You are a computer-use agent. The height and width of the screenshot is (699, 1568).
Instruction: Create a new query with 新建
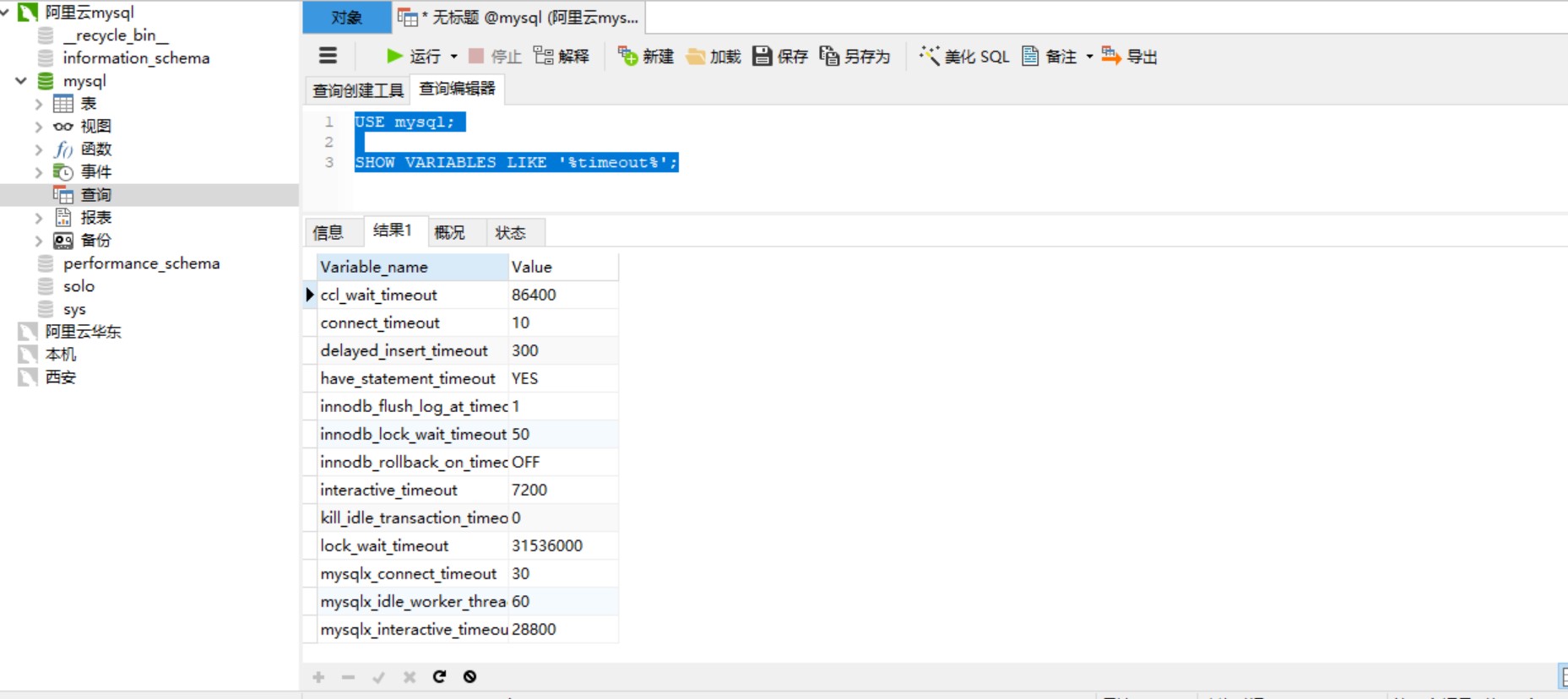point(646,57)
